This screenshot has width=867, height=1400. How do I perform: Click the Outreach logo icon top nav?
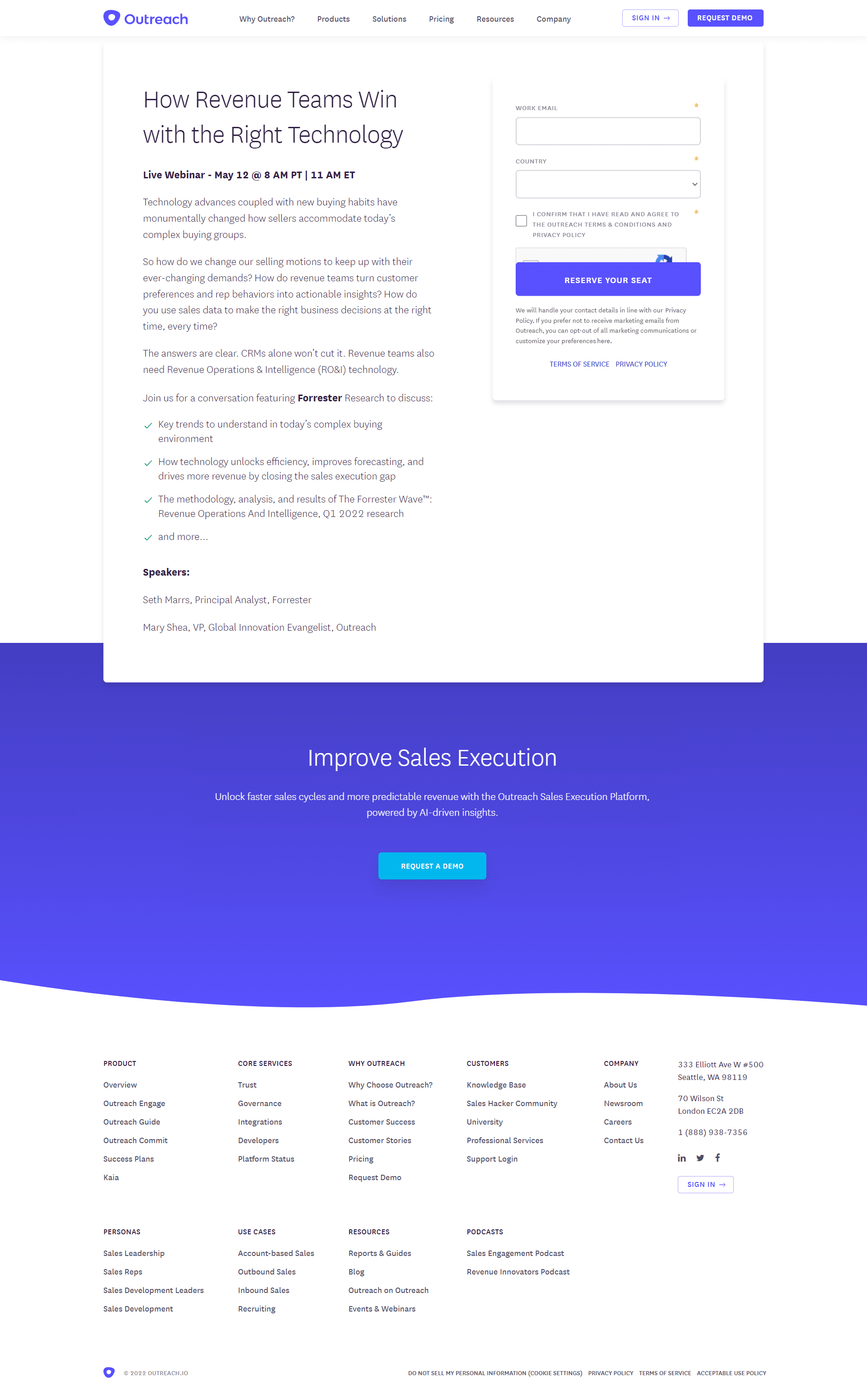coord(111,18)
